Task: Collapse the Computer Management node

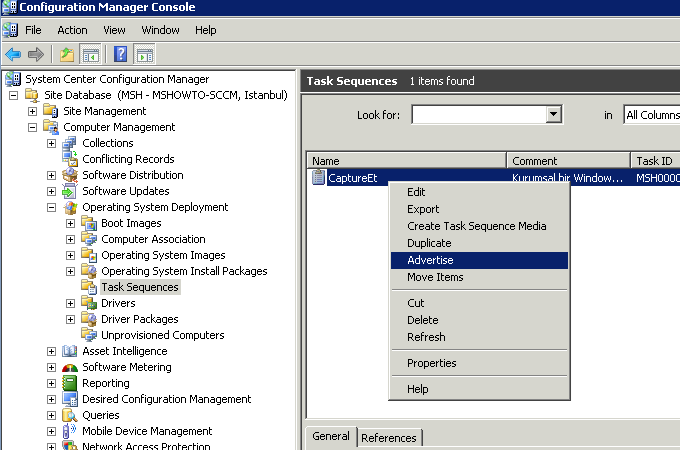Action: coord(33,127)
